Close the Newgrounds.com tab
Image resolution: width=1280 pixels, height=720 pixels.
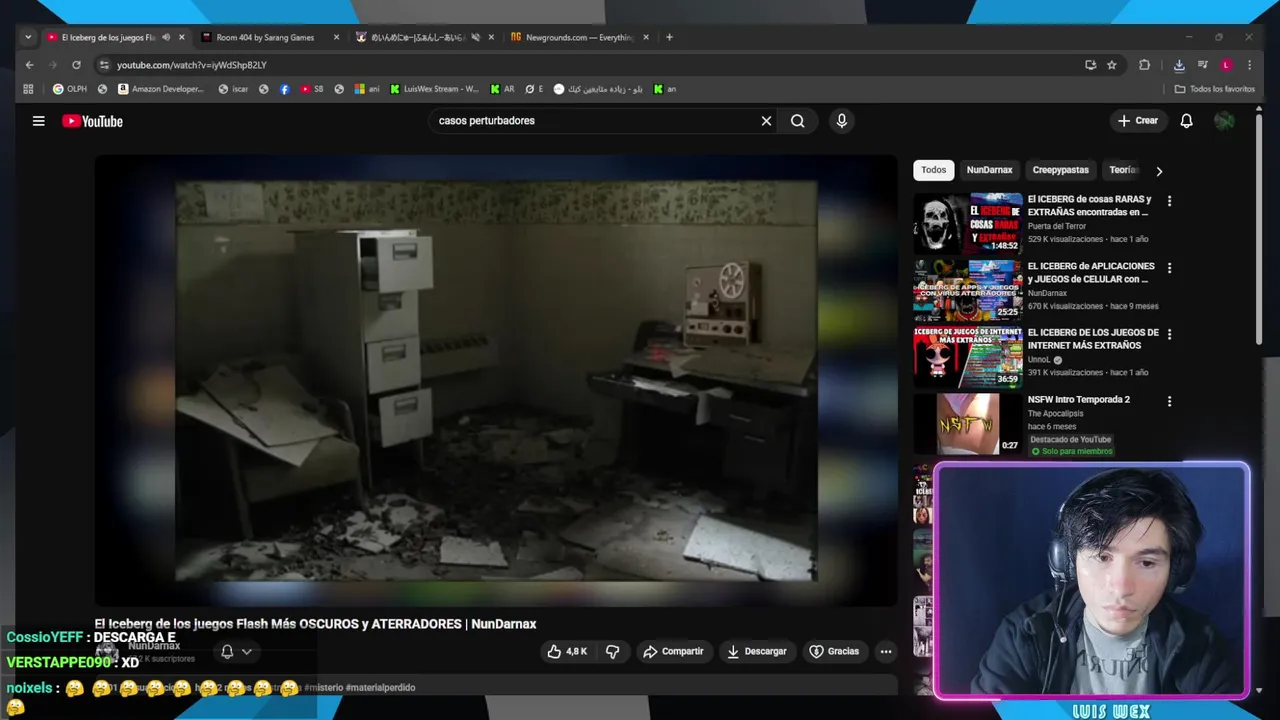646,37
